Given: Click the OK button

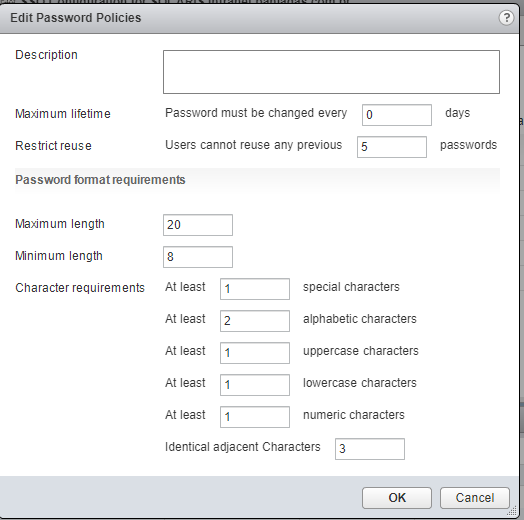Looking at the screenshot, I should 397,498.
